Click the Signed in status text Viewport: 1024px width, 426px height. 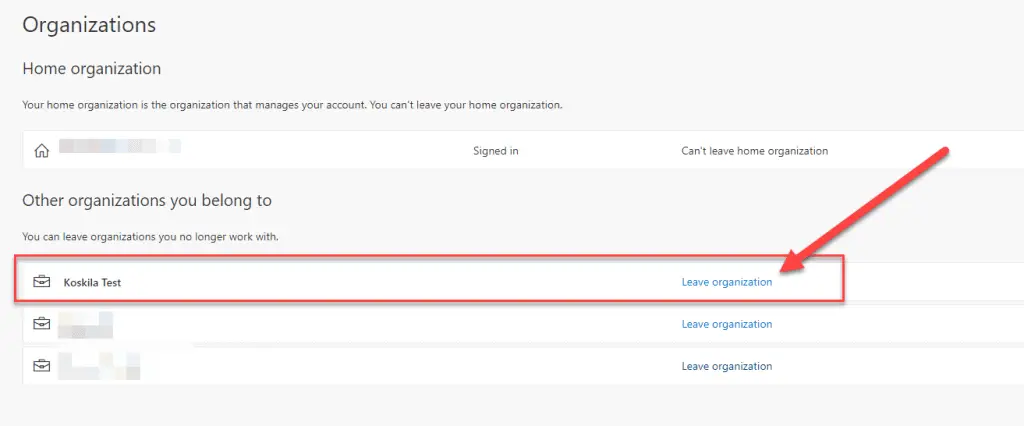coord(495,151)
